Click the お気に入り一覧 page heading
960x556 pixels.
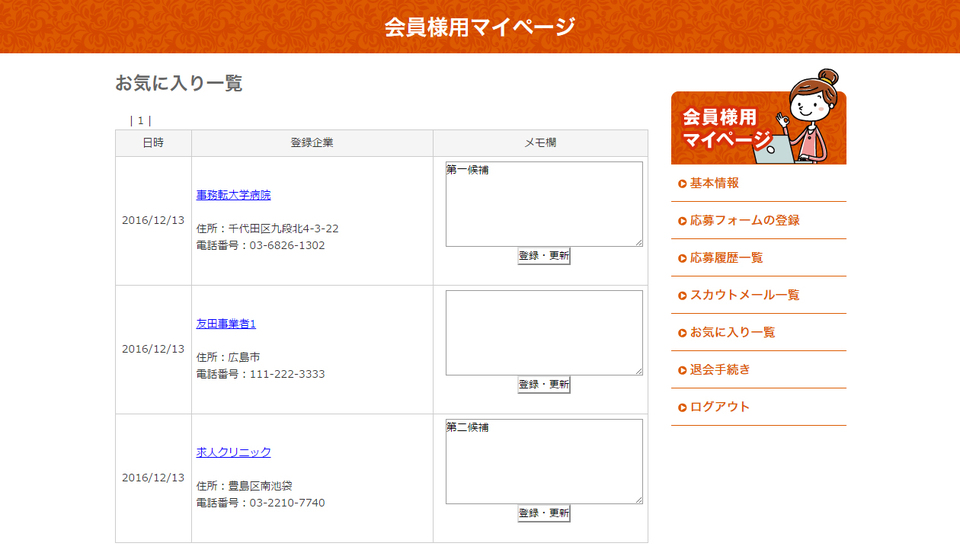[179, 83]
